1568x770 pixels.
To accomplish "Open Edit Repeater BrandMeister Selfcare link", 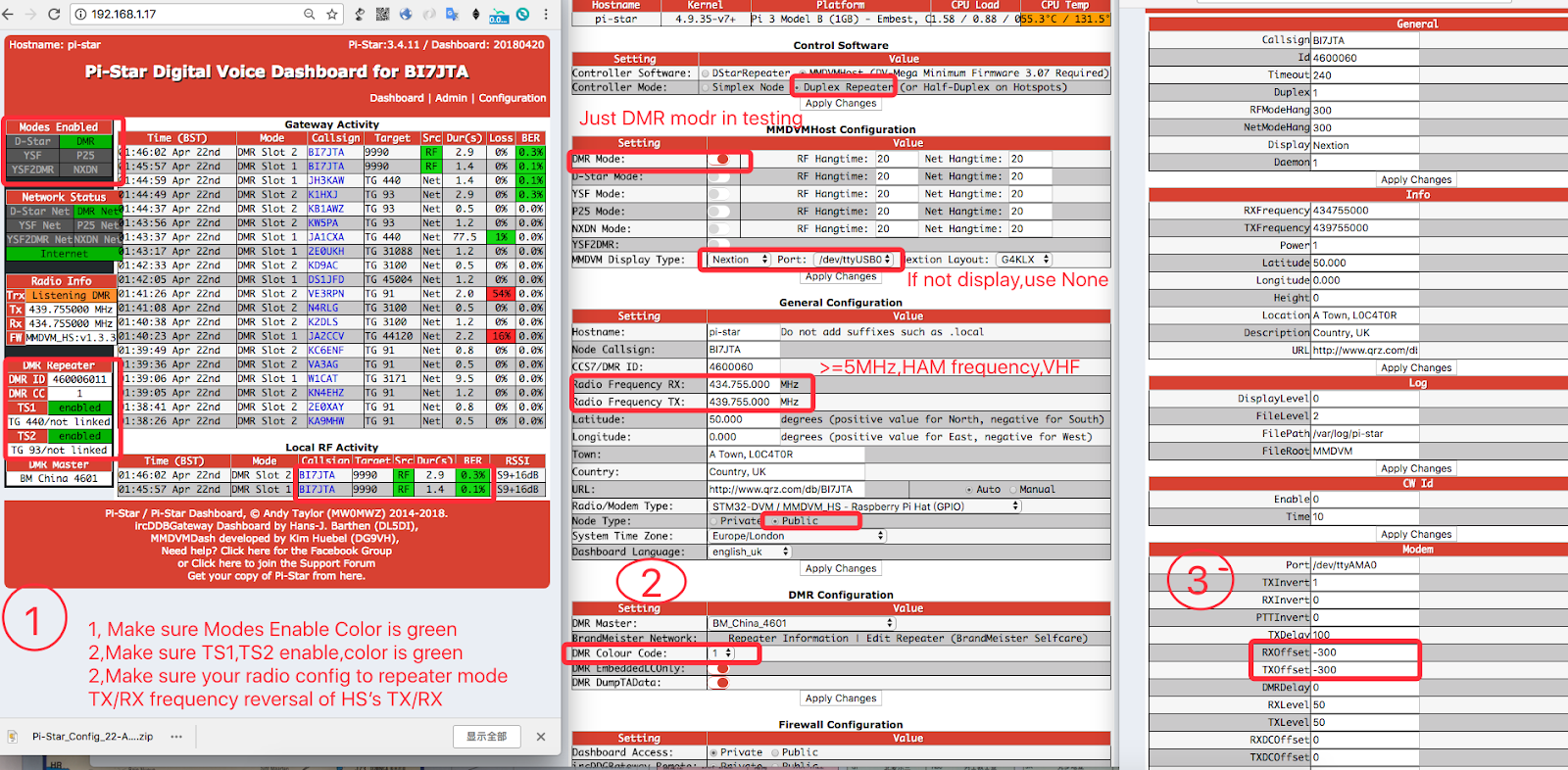I will pyautogui.click(x=977, y=639).
